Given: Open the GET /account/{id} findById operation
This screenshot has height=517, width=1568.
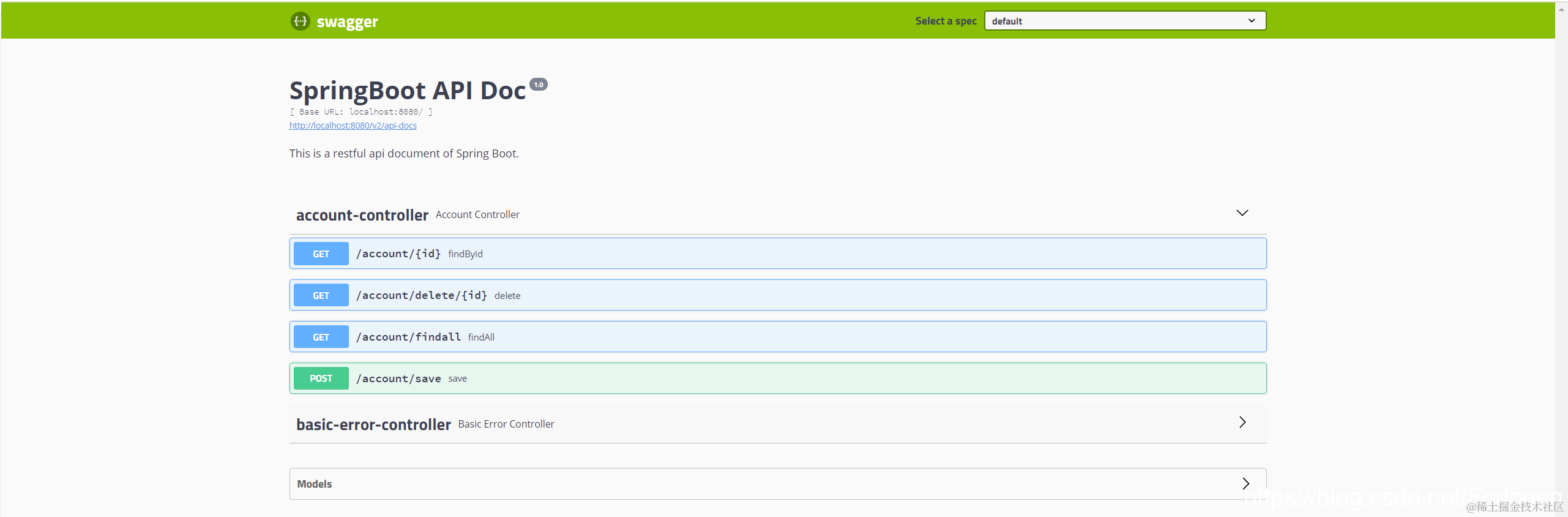Looking at the screenshot, I should [x=778, y=254].
